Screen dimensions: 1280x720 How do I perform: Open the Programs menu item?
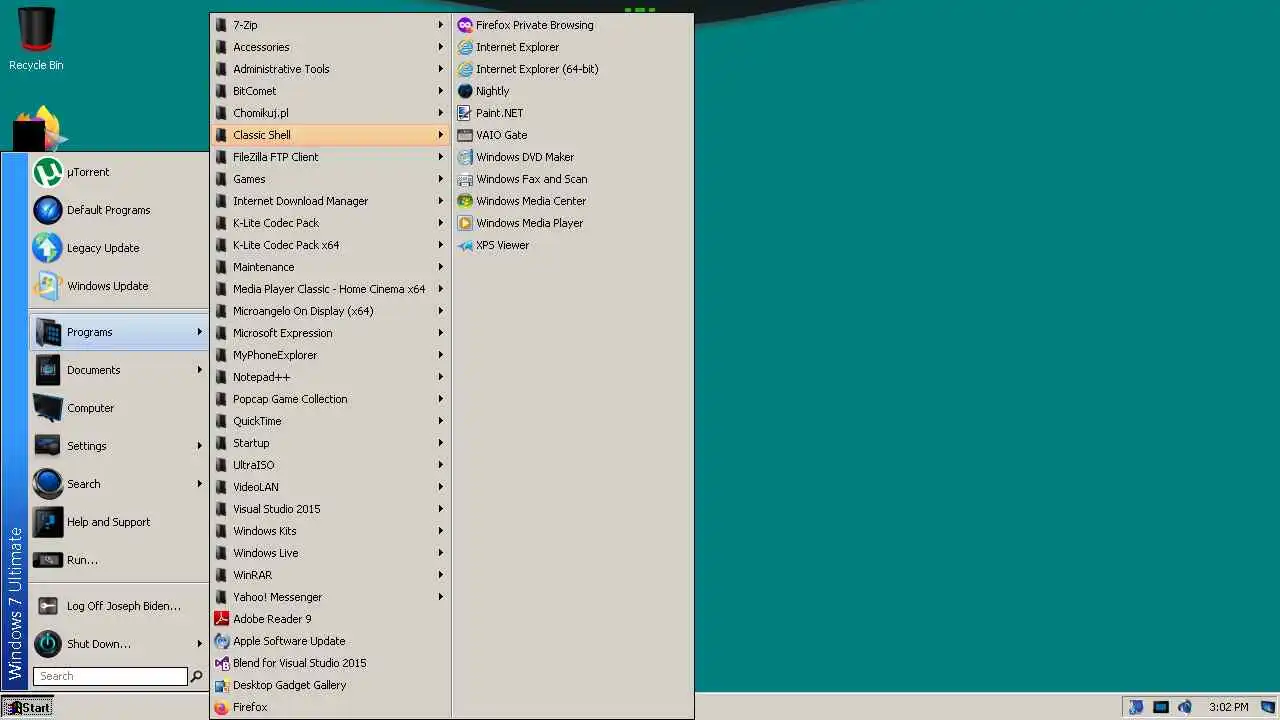click(119, 332)
